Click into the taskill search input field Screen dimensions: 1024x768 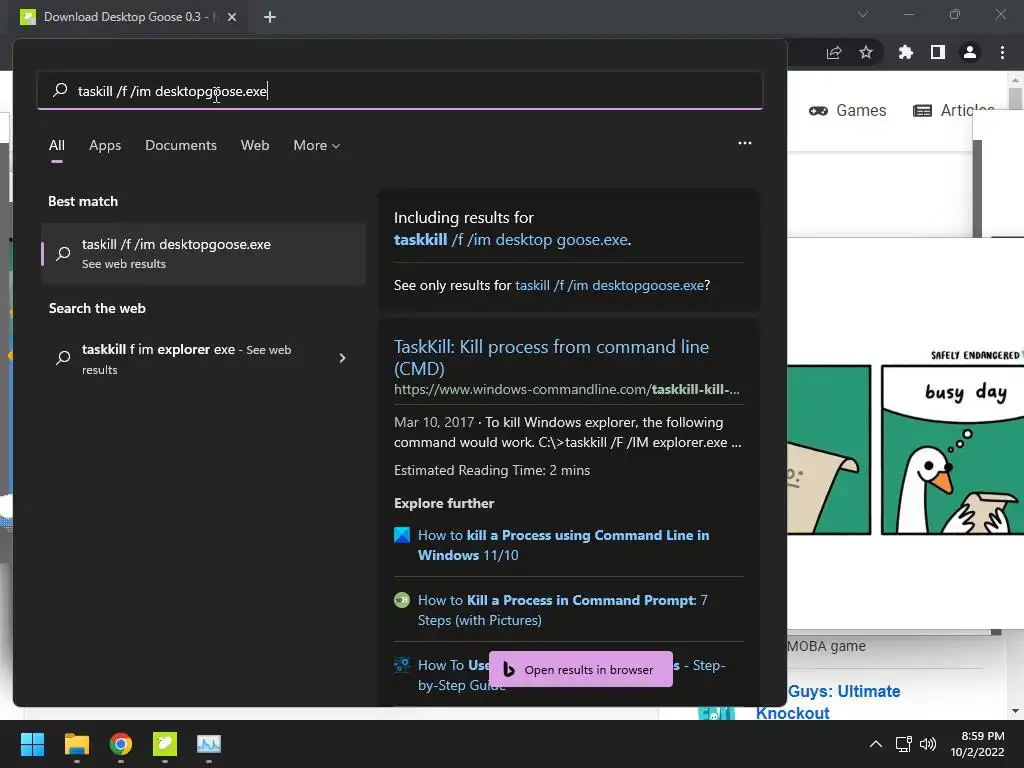(400, 90)
